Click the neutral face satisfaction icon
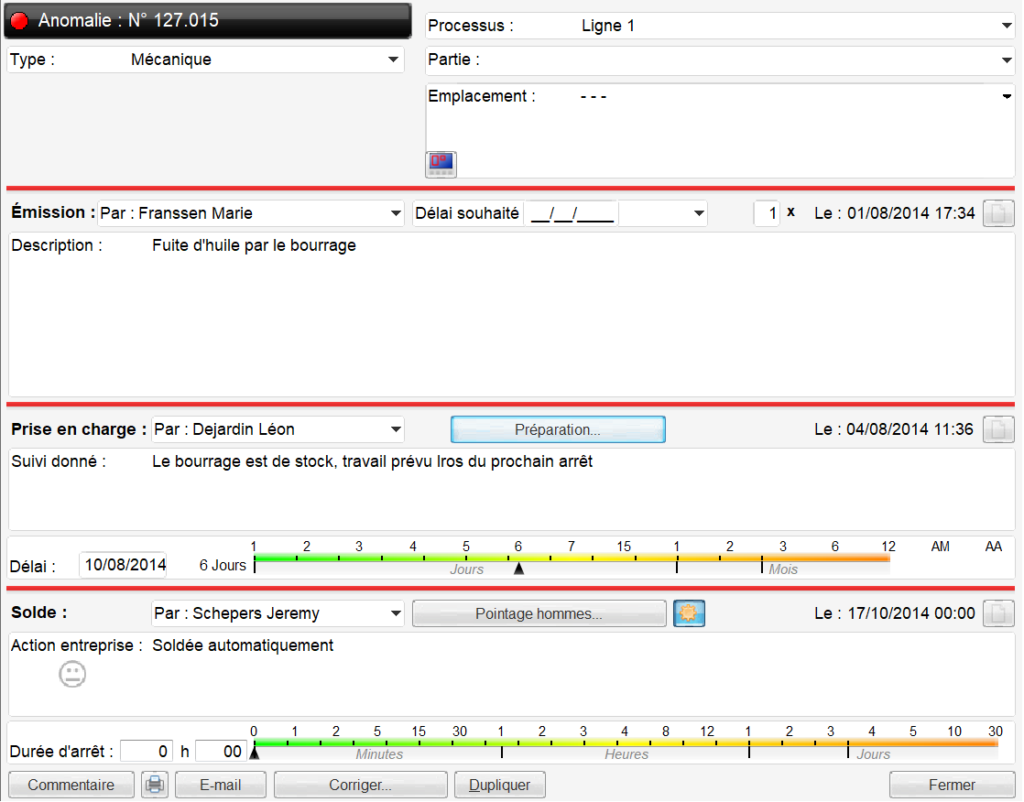Image resolution: width=1024 pixels, height=802 pixels. (x=72, y=674)
